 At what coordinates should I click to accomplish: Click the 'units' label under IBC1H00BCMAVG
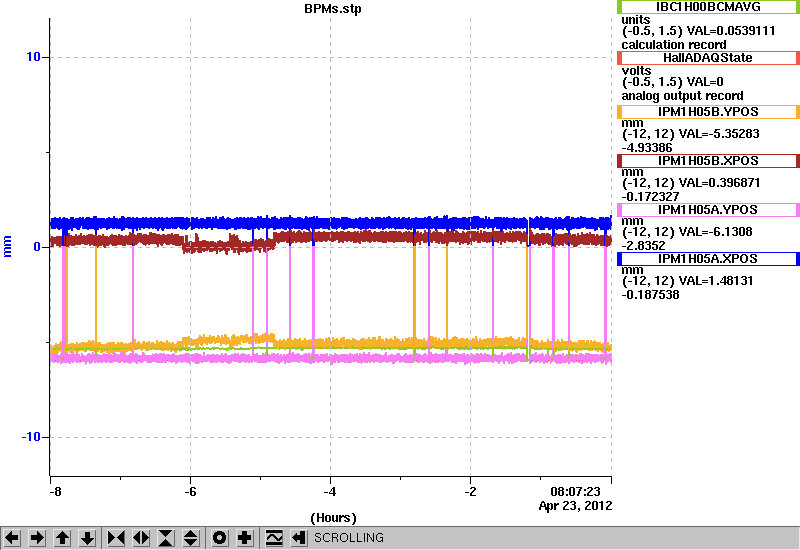636,20
